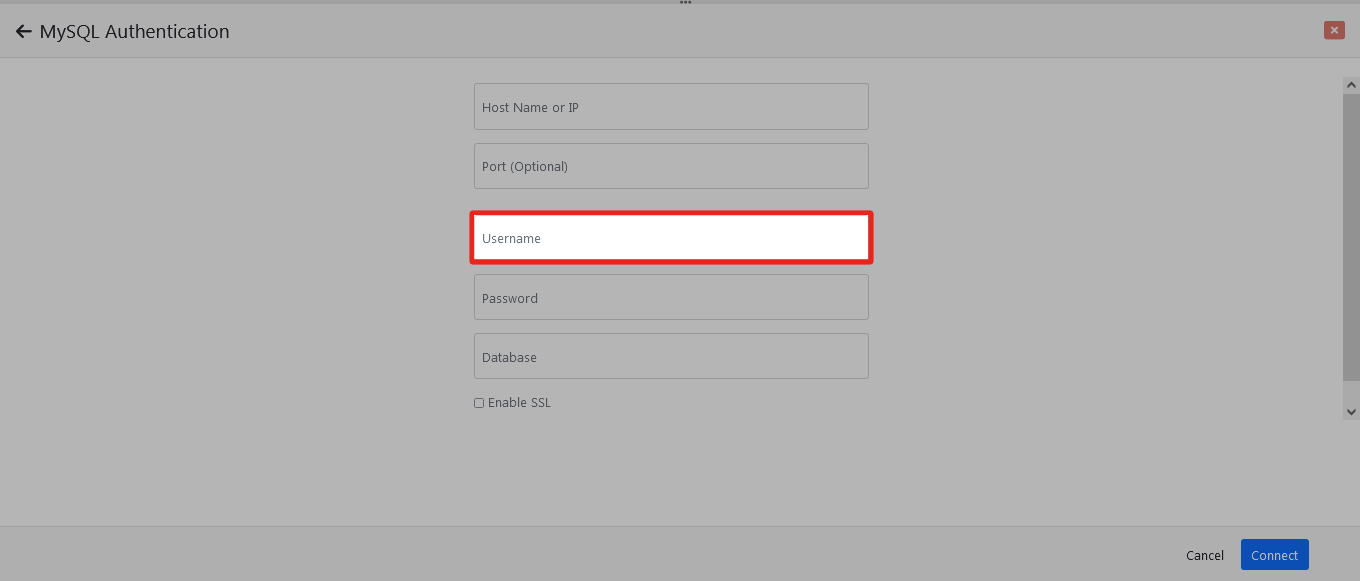Click the three-dot drag handle at top

pos(685,3)
